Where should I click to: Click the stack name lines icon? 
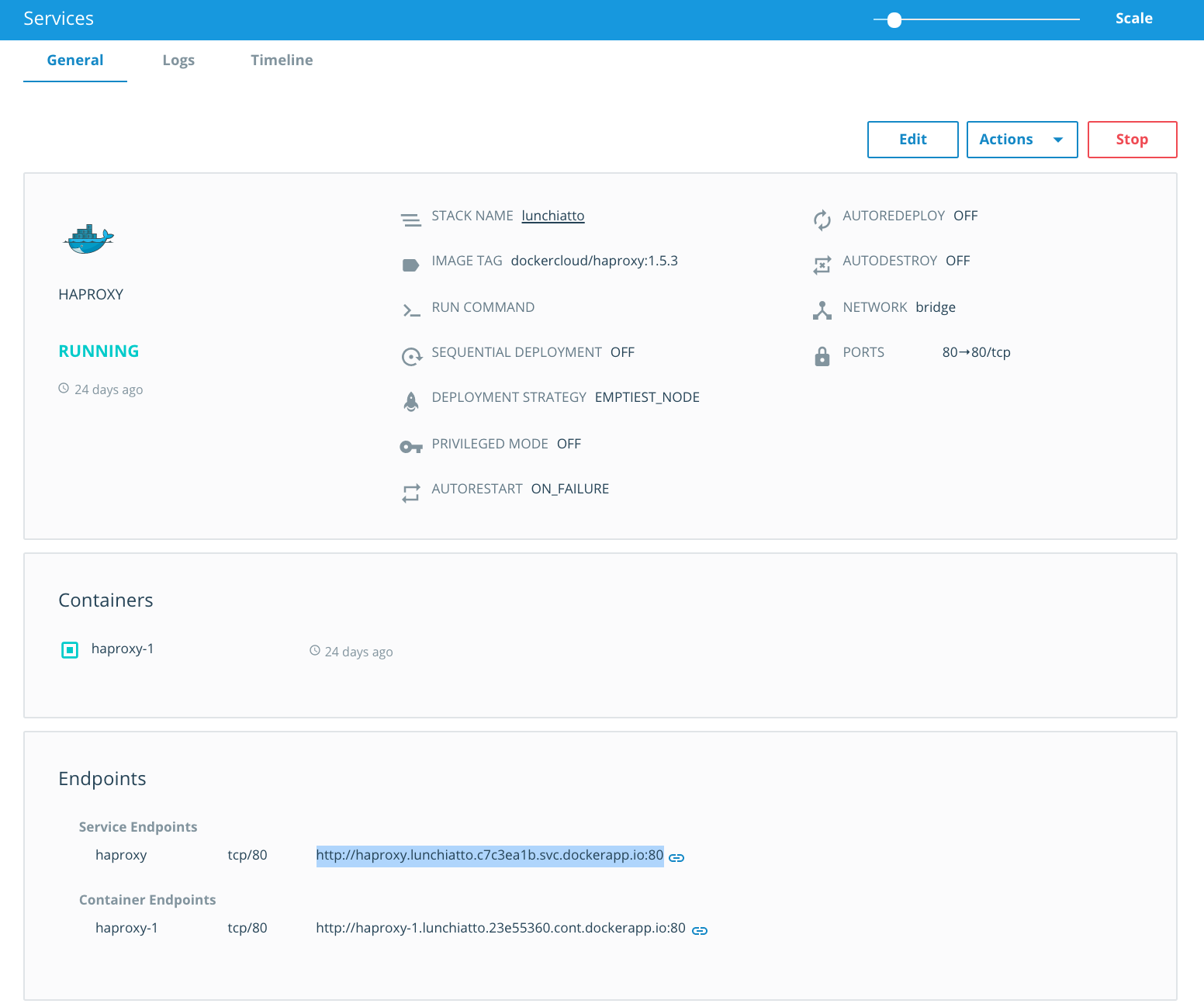pos(411,220)
